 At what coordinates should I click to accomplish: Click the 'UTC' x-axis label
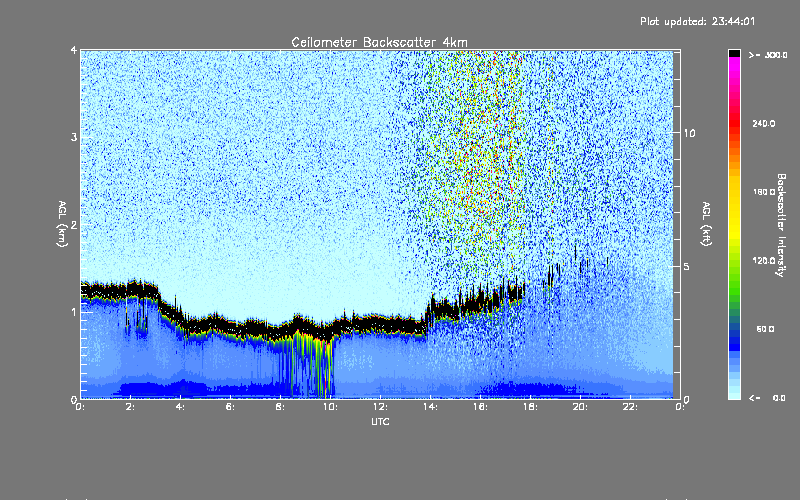(380, 421)
